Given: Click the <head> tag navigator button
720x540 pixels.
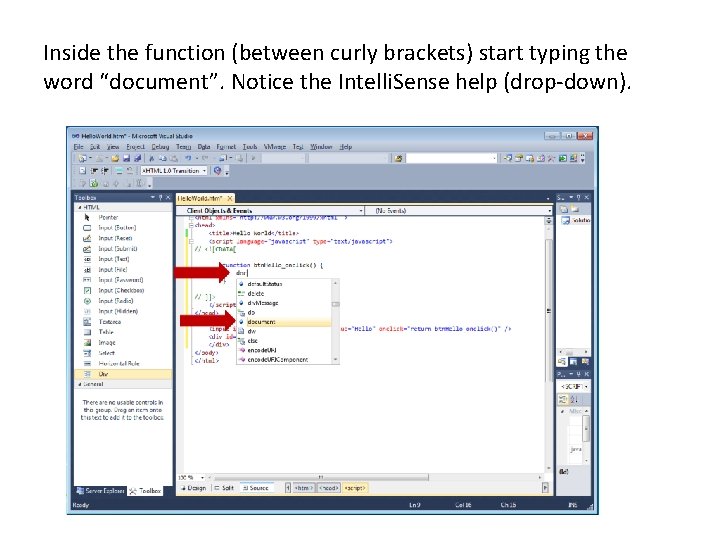Looking at the screenshot, I should [x=329, y=488].
